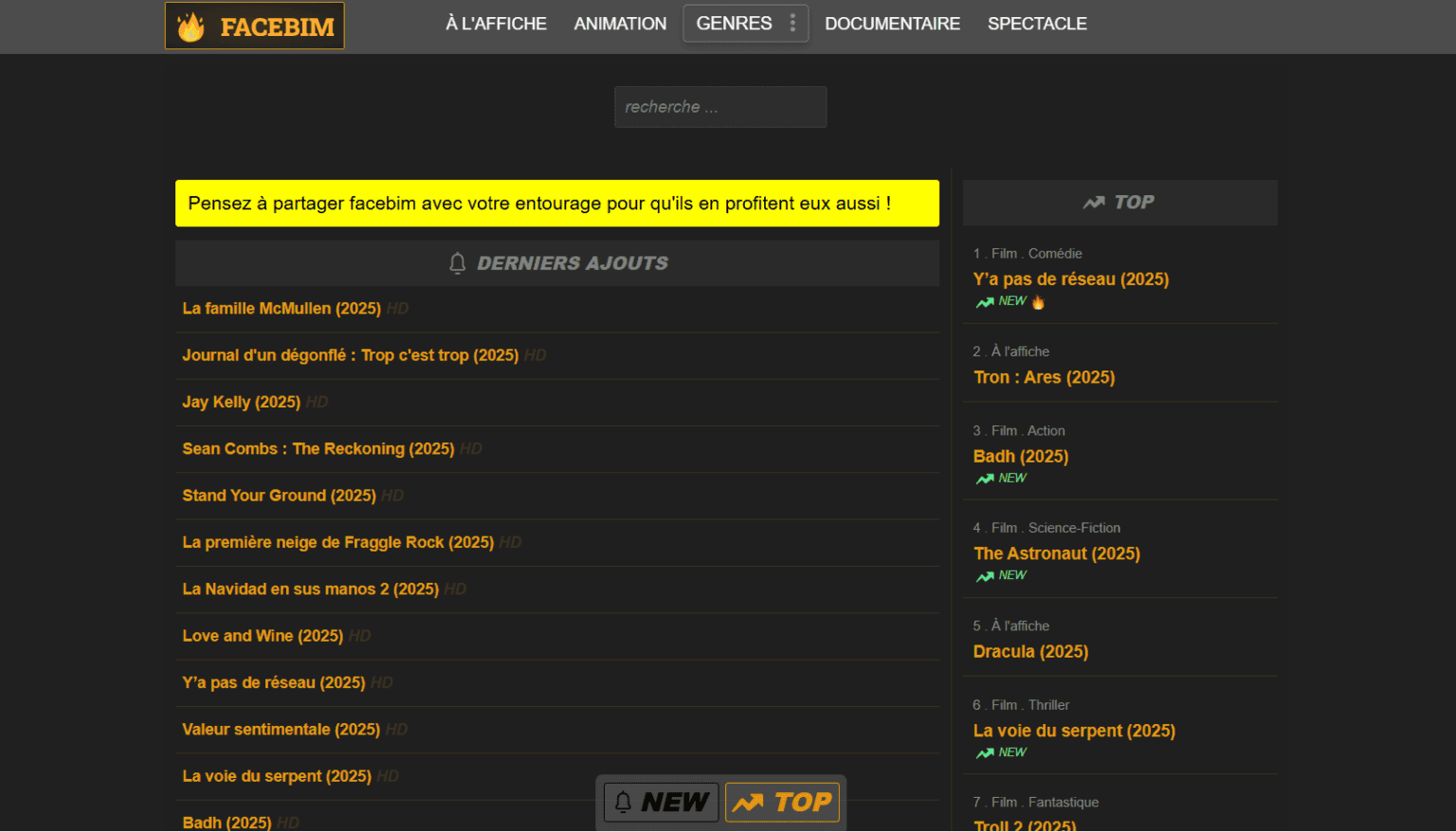The width and height of the screenshot is (1456, 832).
Task: Click the three-dot icon on the GENRES button
Action: 792,23
